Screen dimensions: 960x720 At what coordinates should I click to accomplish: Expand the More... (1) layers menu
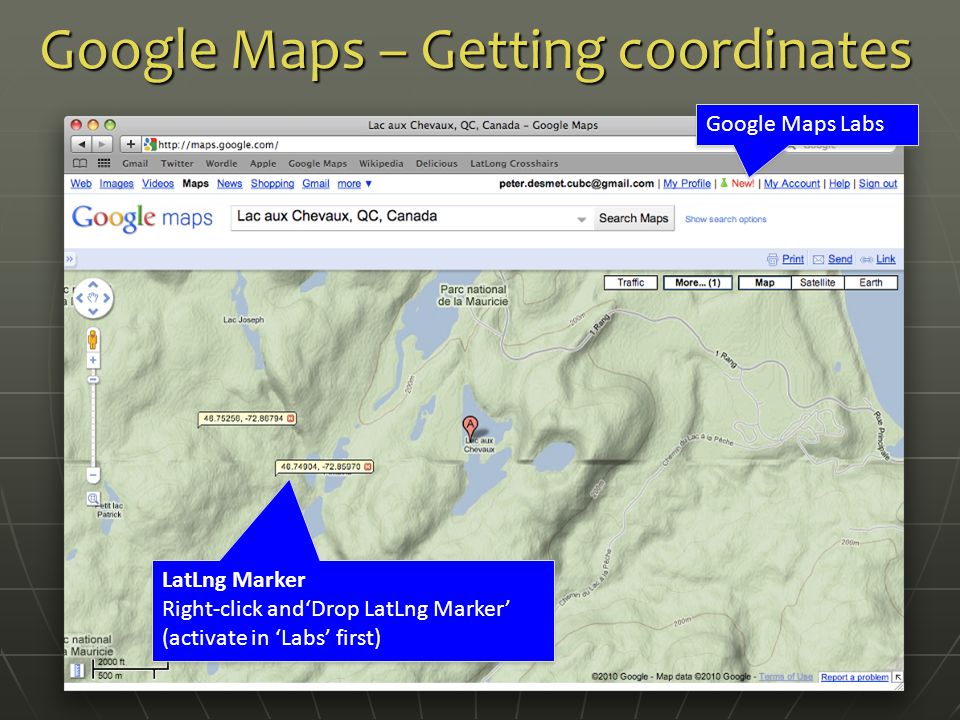698,283
